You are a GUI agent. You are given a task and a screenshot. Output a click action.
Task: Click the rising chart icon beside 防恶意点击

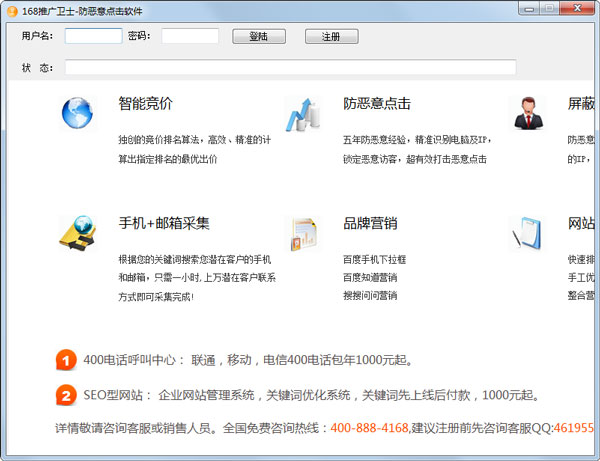coord(303,115)
